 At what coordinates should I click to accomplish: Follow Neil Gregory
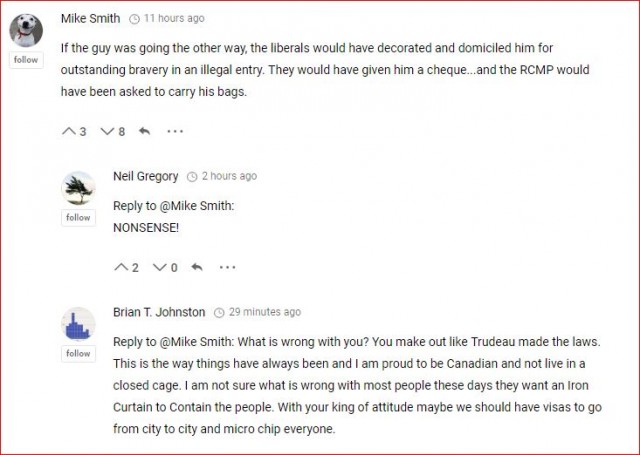click(x=78, y=218)
